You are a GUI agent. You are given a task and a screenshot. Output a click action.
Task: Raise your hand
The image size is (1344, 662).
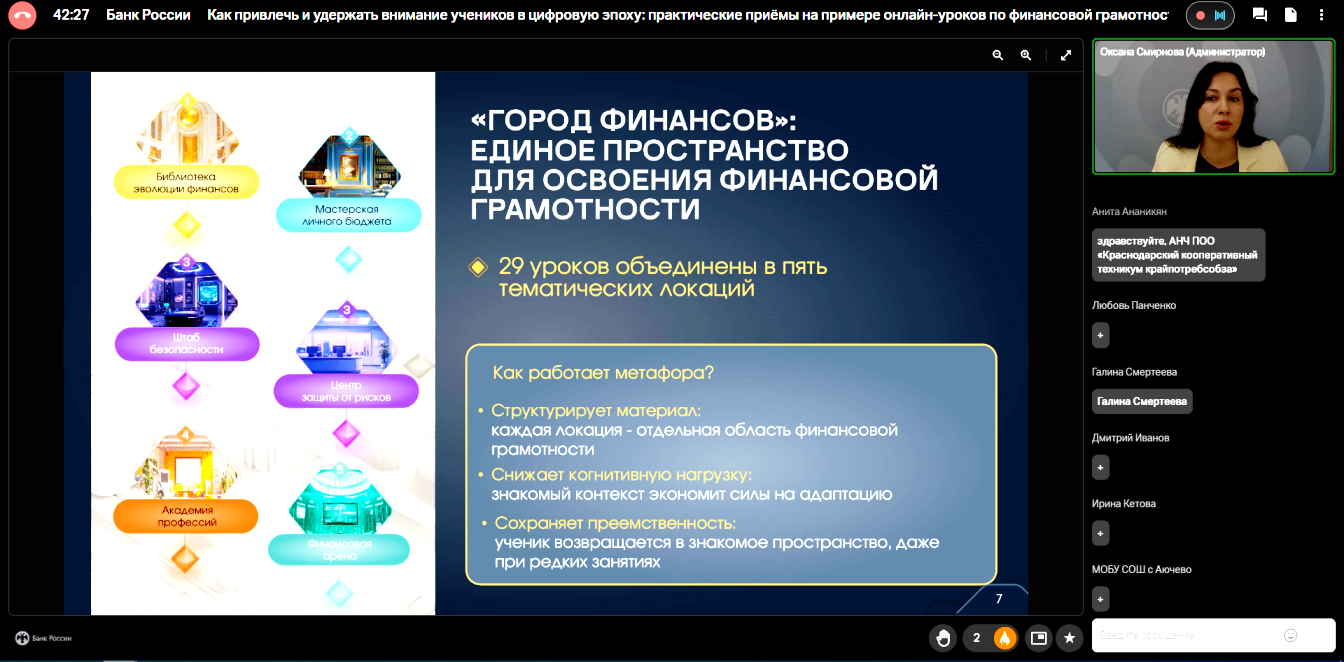point(942,638)
